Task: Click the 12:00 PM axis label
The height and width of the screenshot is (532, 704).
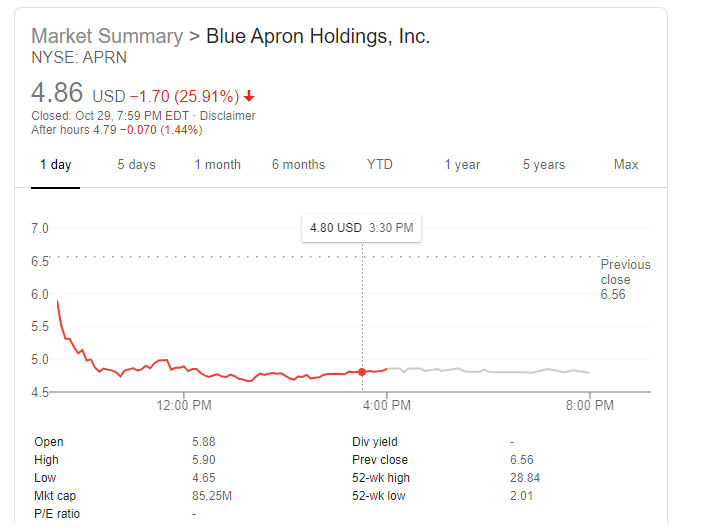Action: tap(185, 405)
